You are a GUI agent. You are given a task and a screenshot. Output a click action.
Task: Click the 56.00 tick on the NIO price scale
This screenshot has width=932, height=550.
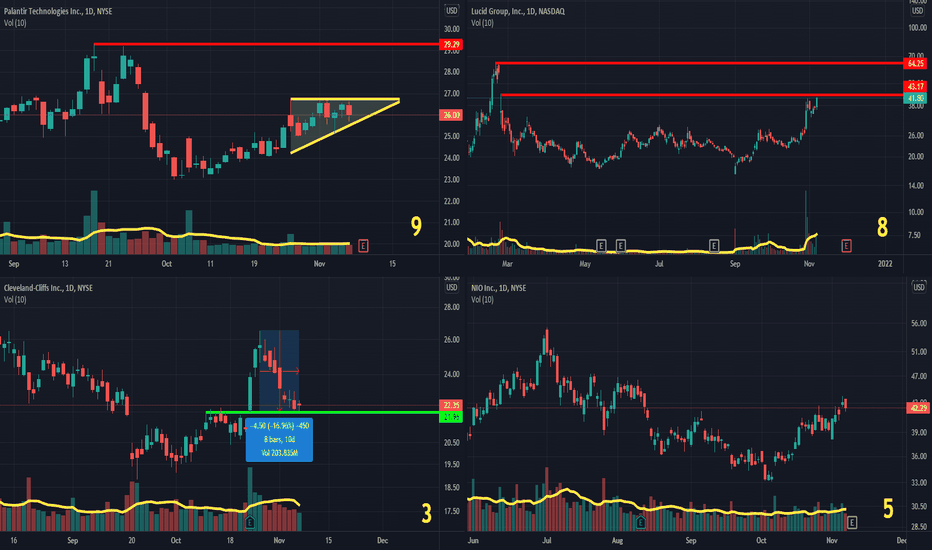click(919, 323)
